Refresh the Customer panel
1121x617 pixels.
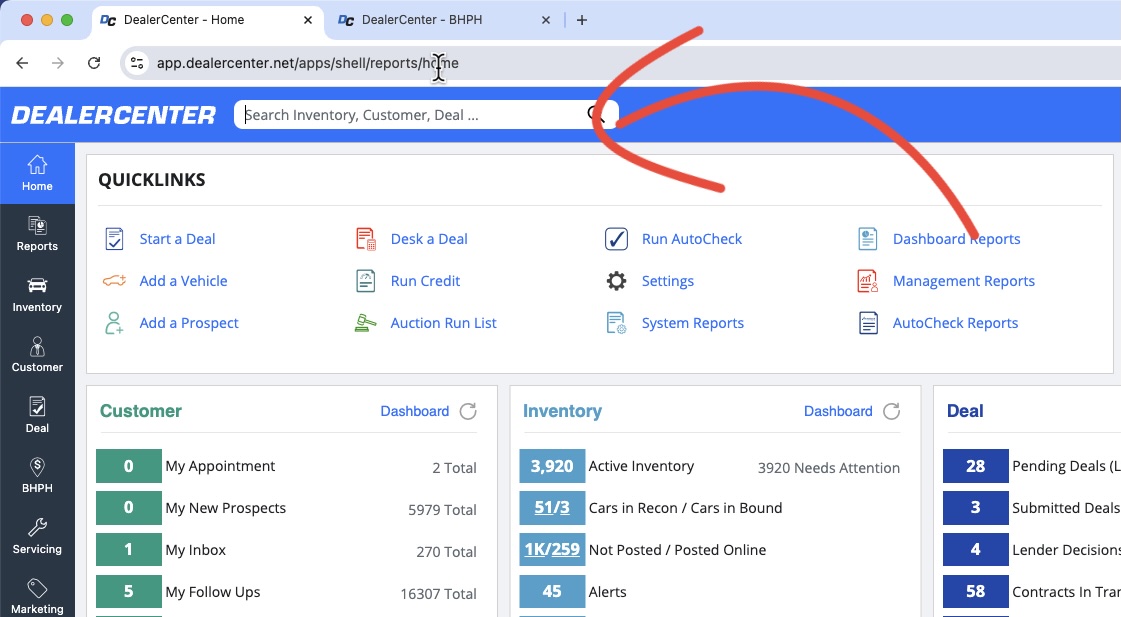468,411
